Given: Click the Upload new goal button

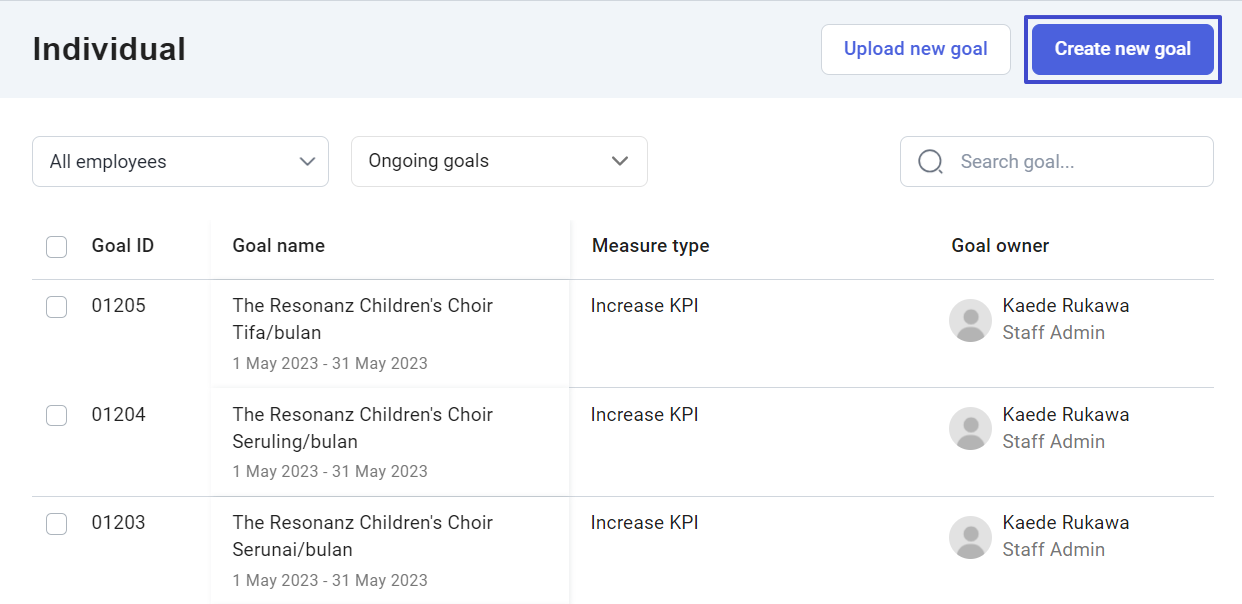Looking at the screenshot, I should (x=915, y=49).
